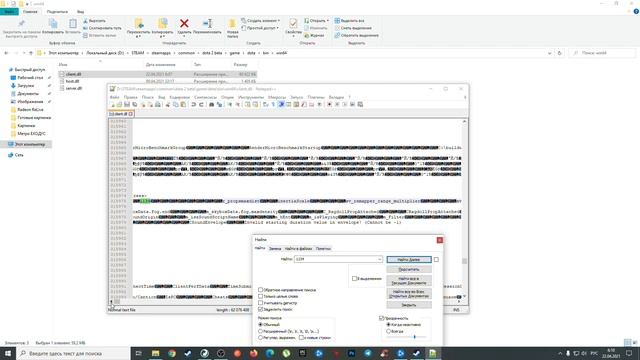Expand Explorer address bar history dropdown
The width and height of the screenshot is (640, 360).
pos(549,53)
